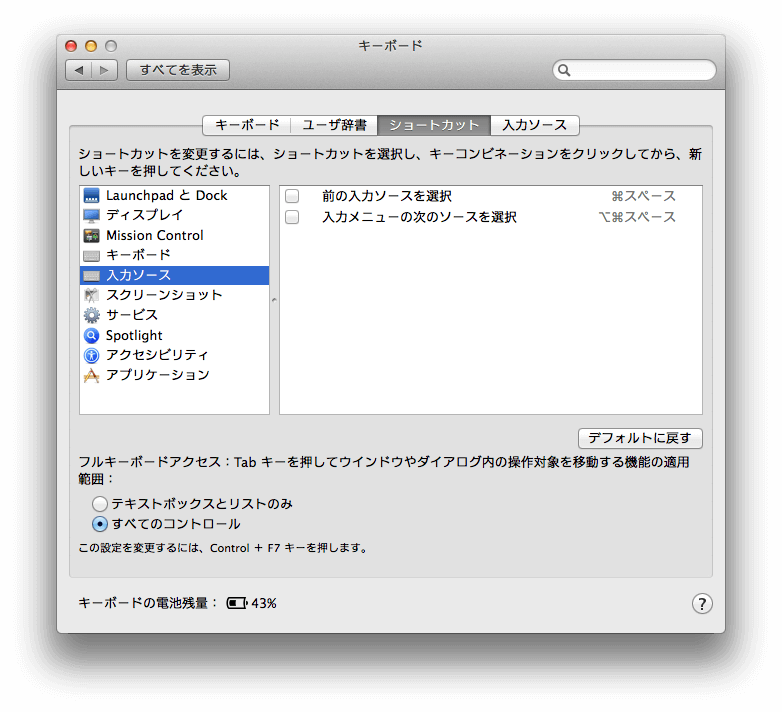
Task: Click the アクセシビリティ icon
Action: (91, 356)
